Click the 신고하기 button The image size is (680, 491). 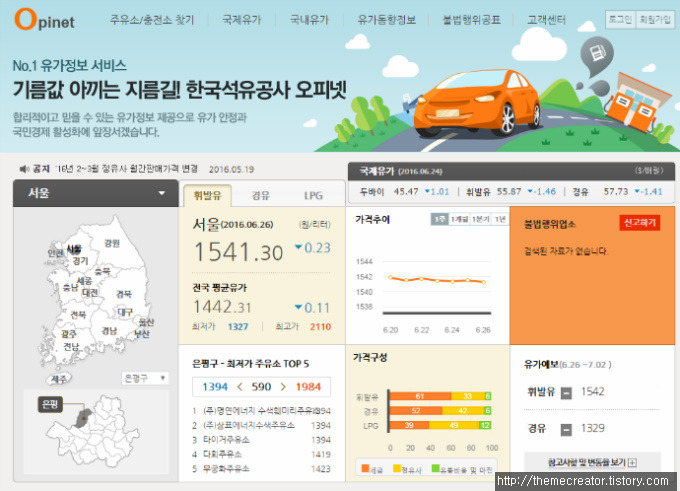click(640, 223)
